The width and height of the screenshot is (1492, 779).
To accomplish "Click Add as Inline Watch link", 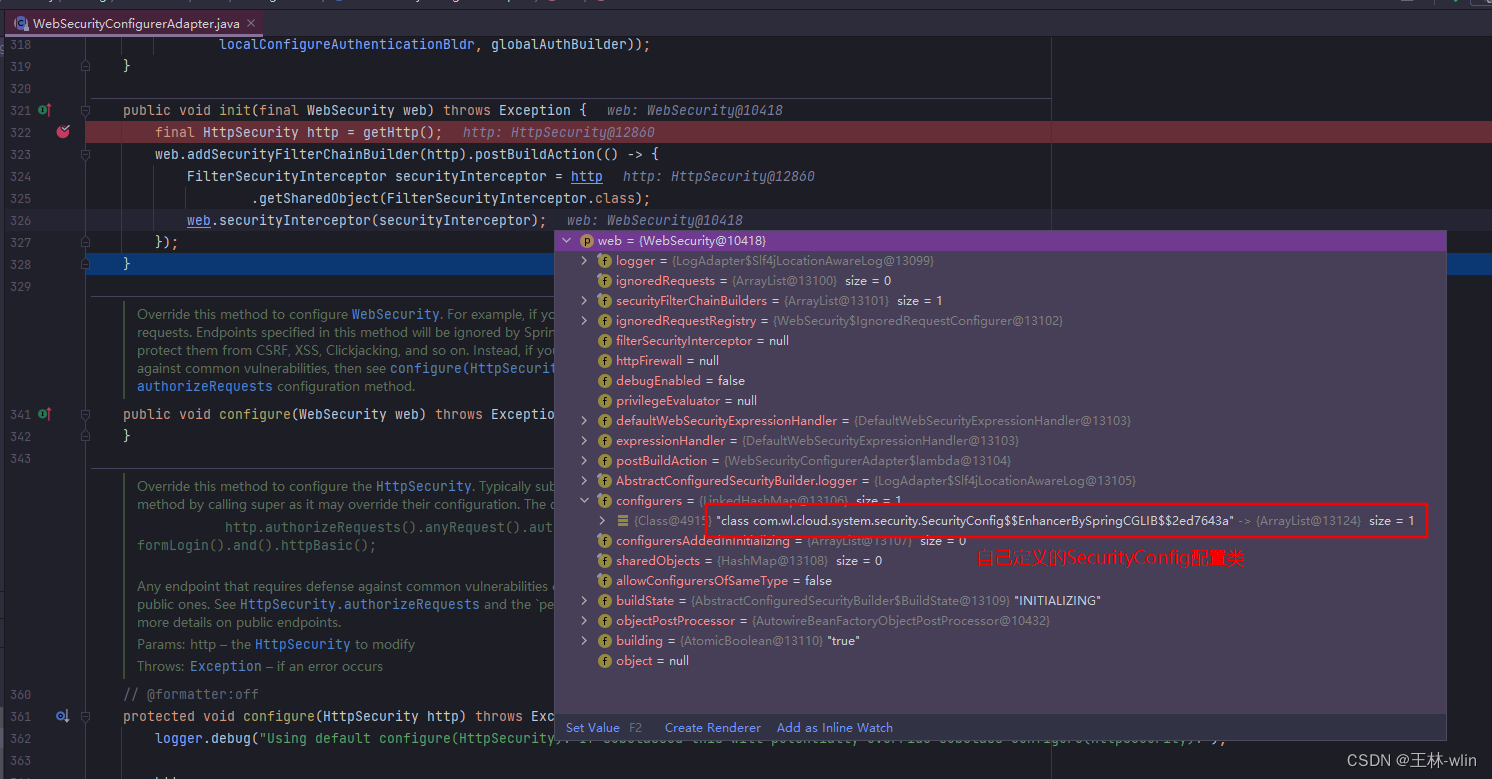I will (835, 728).
